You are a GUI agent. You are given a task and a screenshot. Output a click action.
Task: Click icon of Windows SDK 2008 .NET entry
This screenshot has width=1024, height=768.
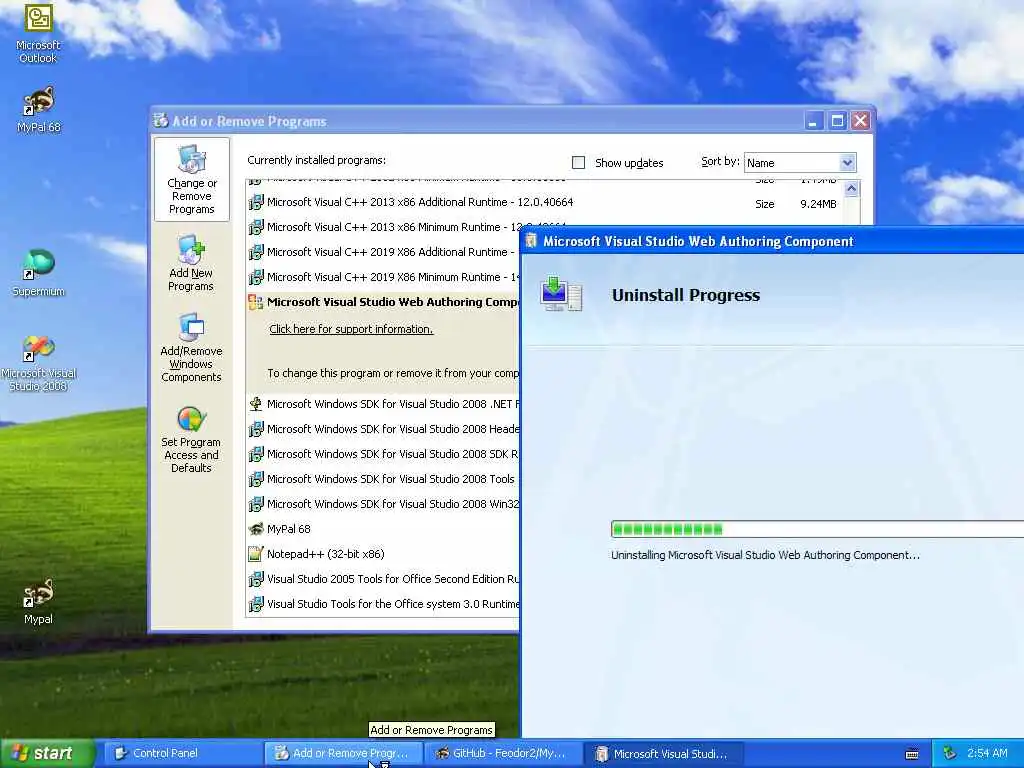point(255,404)
